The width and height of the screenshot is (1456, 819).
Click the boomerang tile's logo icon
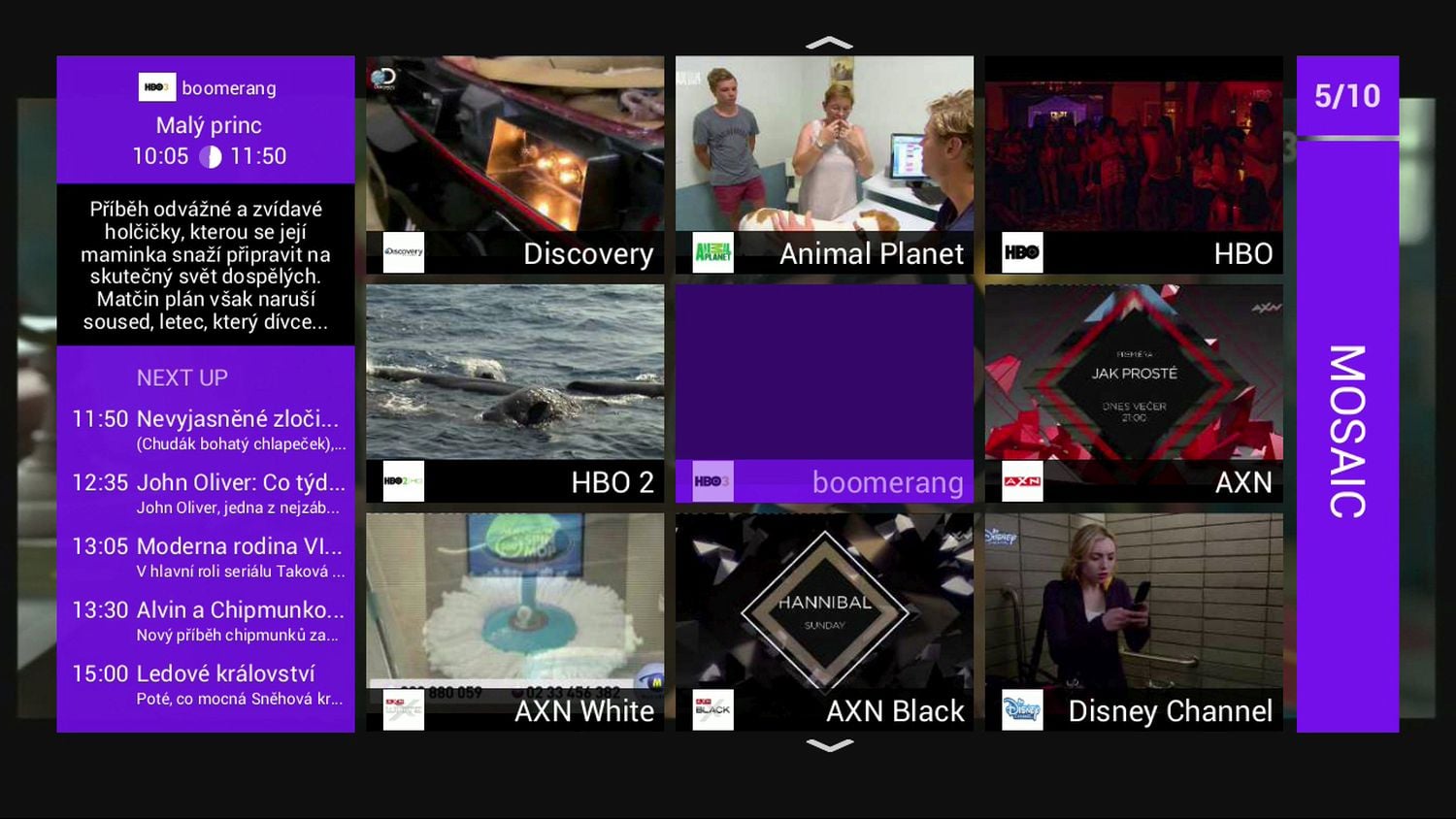pos(713,481)
